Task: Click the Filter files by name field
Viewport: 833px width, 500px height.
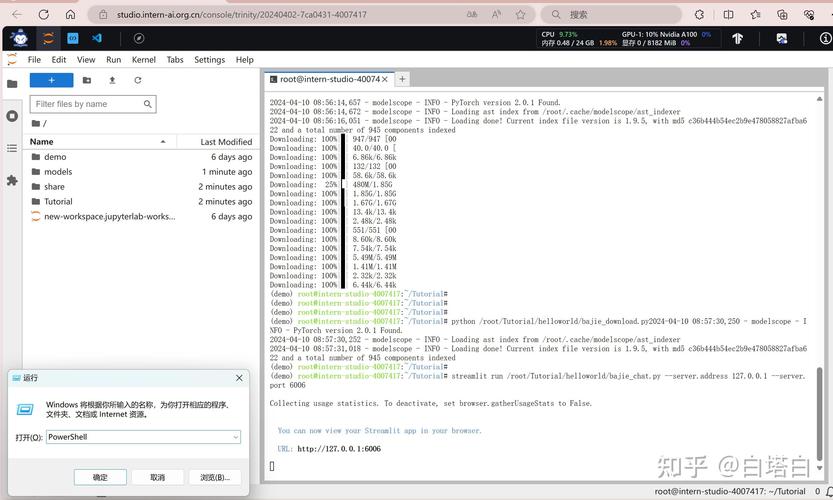Action: (x=93, y=104)
